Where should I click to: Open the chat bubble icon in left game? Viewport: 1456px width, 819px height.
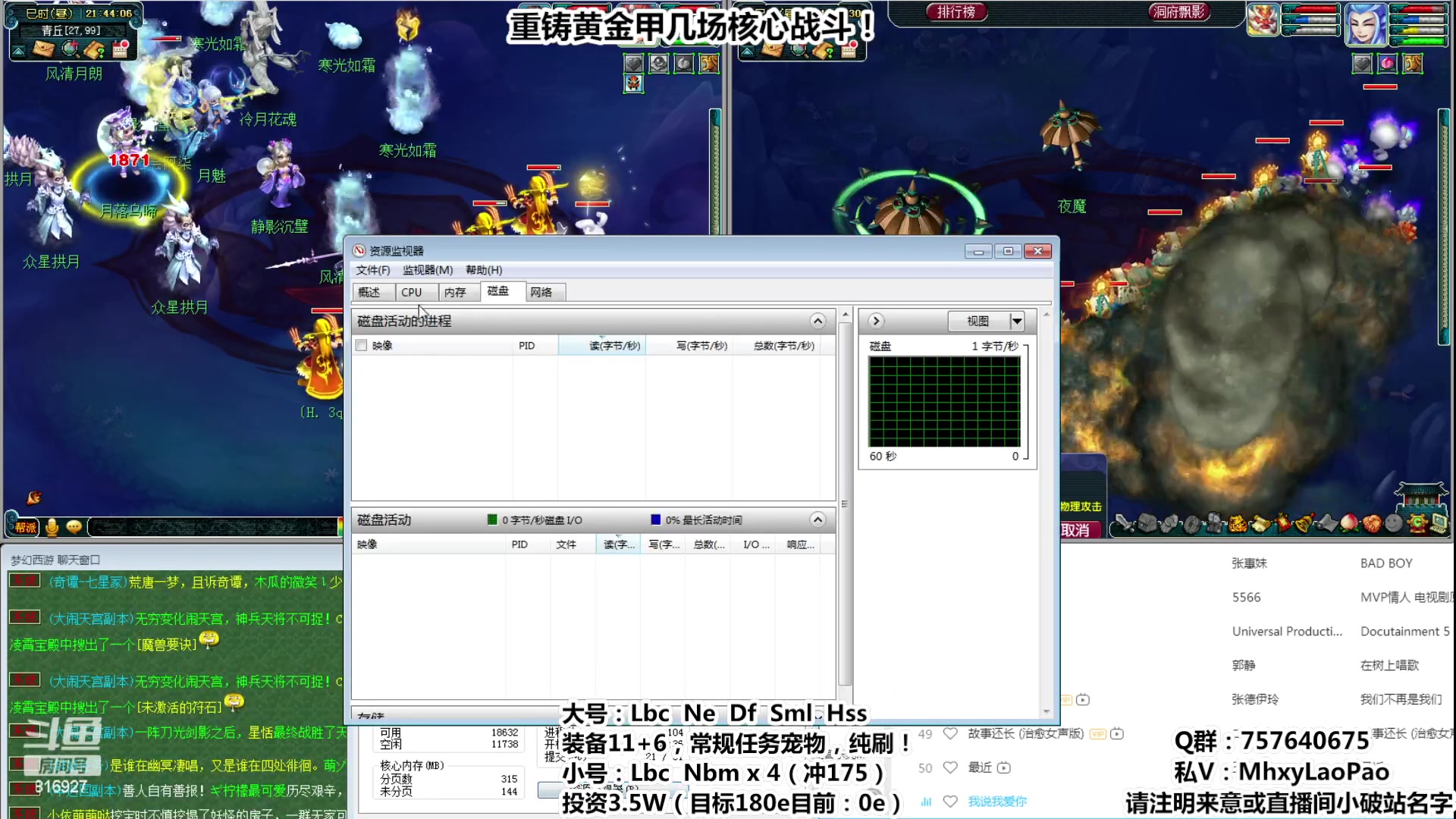point(74,526)
